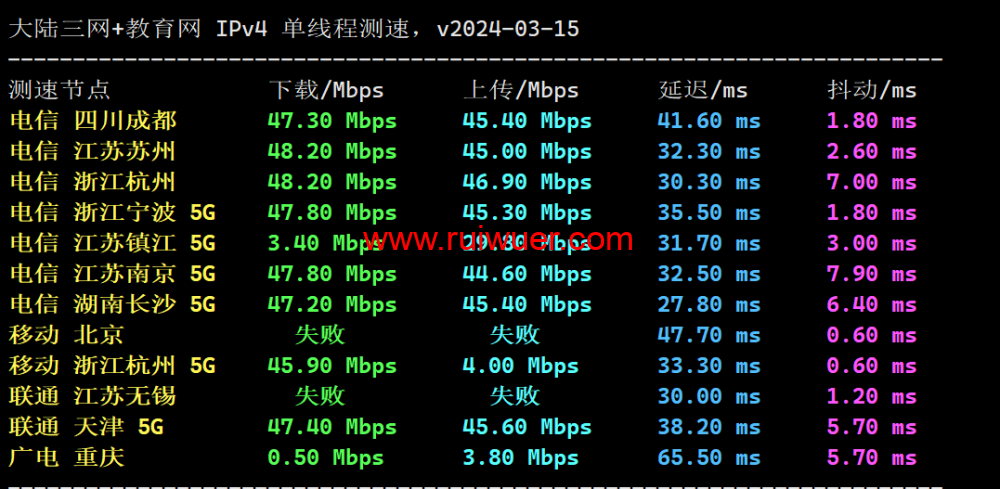Viewport: 1000px width, 489px height.
Task: Click the 46.90 Mbps upload value
Action: click(x=527, y=182)
